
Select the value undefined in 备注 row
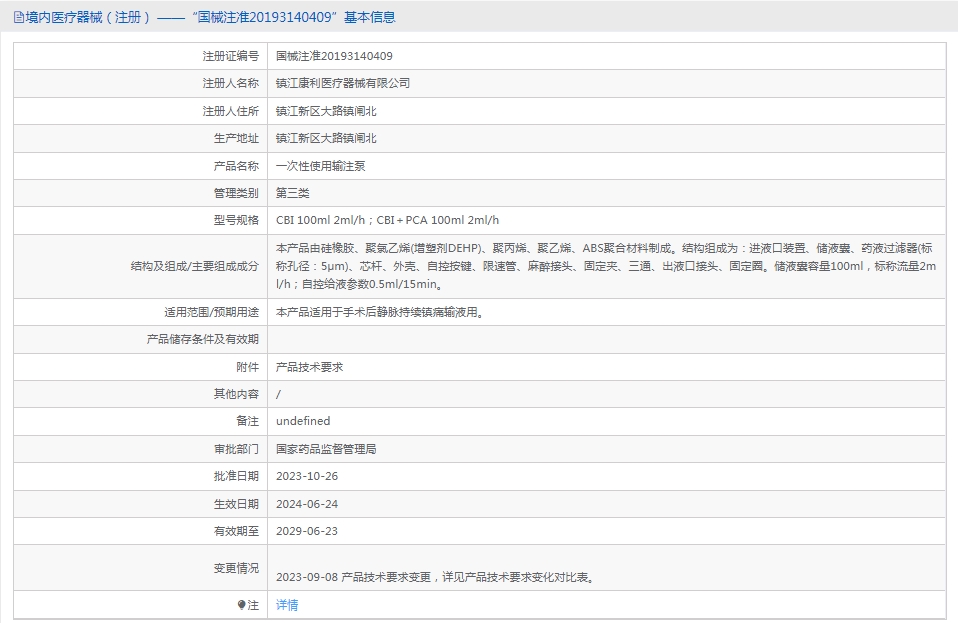303,421
